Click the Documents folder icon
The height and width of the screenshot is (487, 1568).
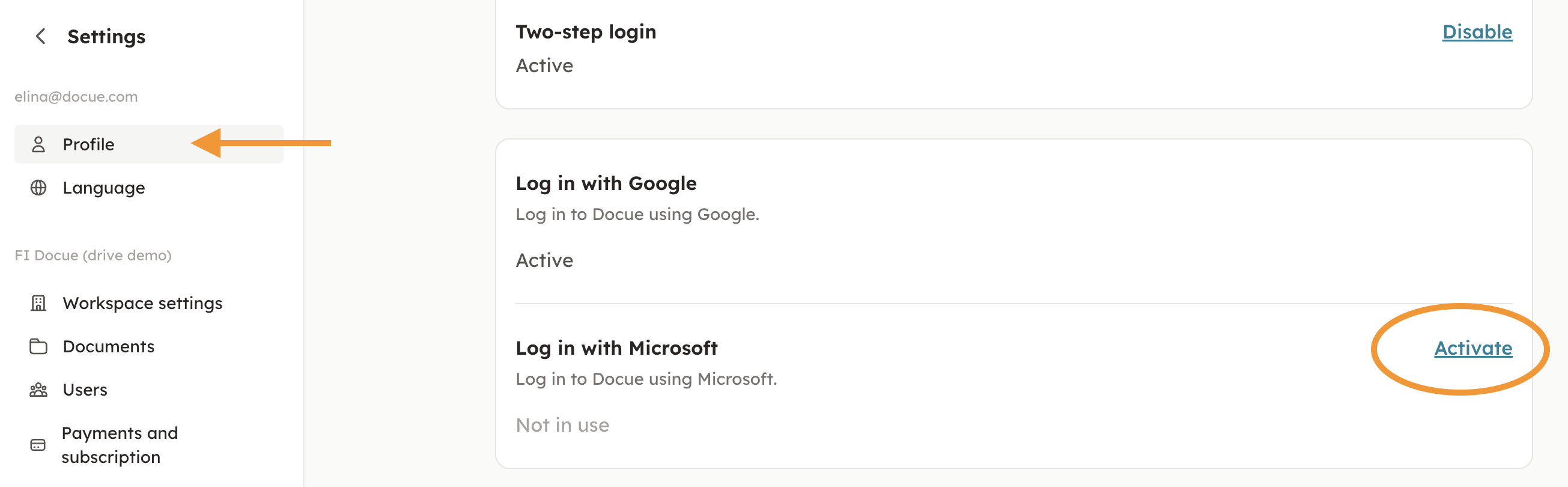(x=38, y=346)
